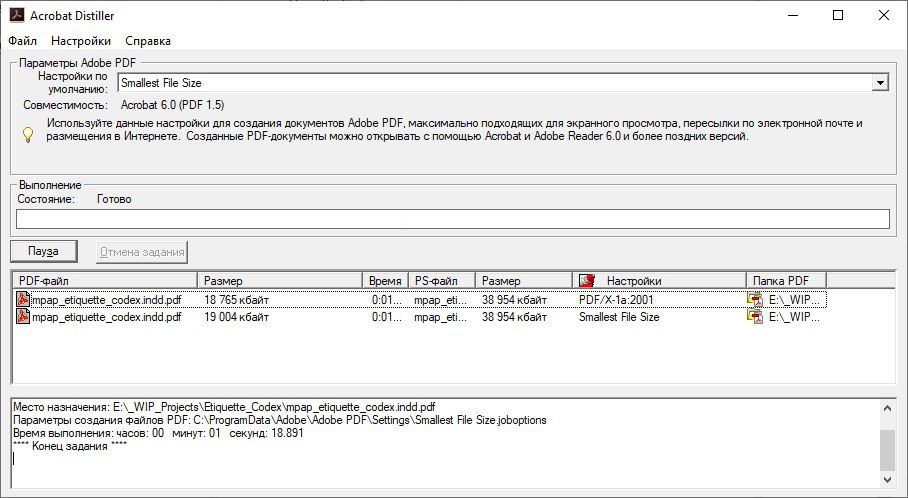Click the PDF/X-1a:2001 settings cell
The width and height of the screenshot is (908, 498).
click(x=616, y=300)
